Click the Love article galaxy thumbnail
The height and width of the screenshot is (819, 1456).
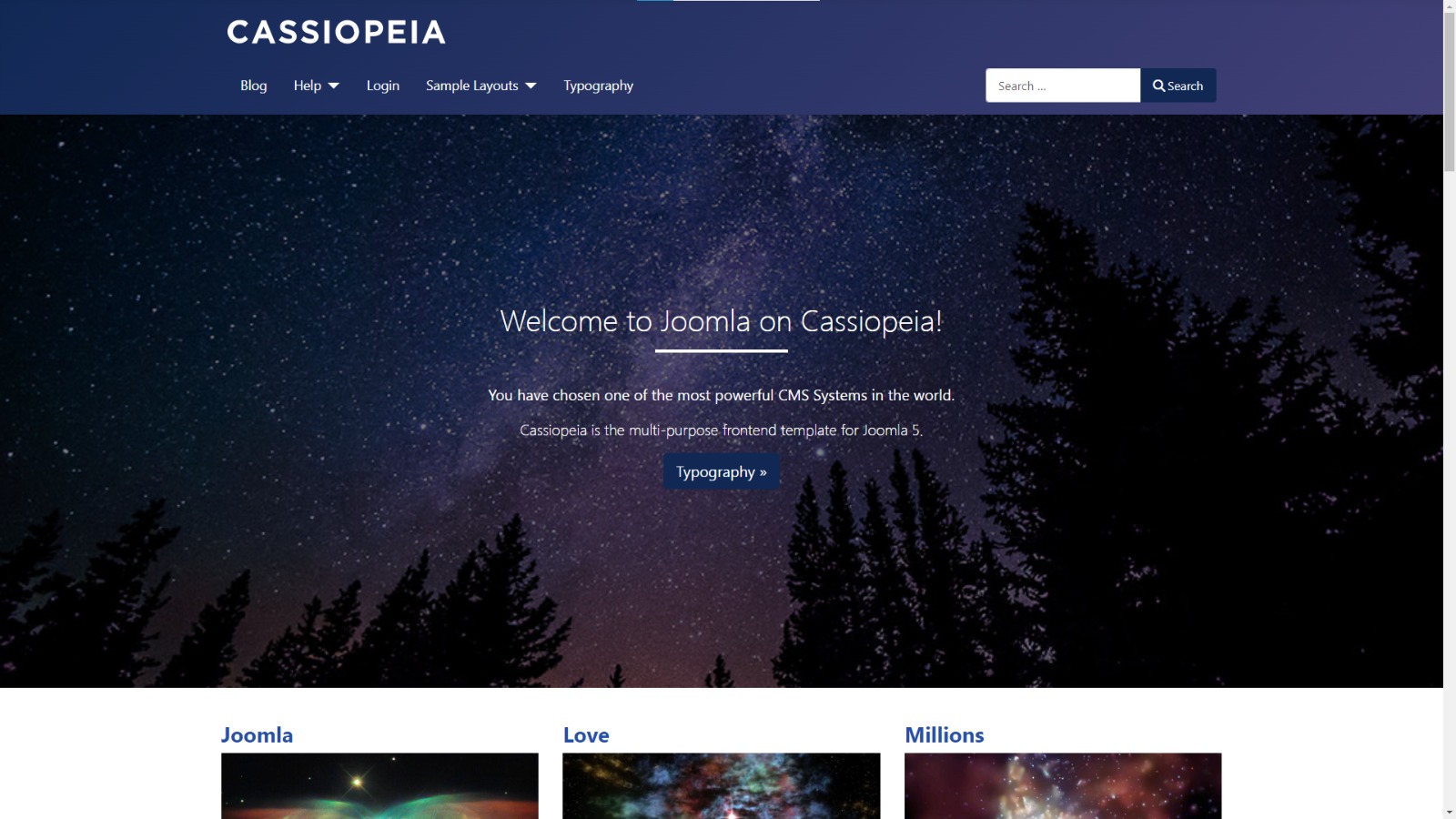[722, 785]
